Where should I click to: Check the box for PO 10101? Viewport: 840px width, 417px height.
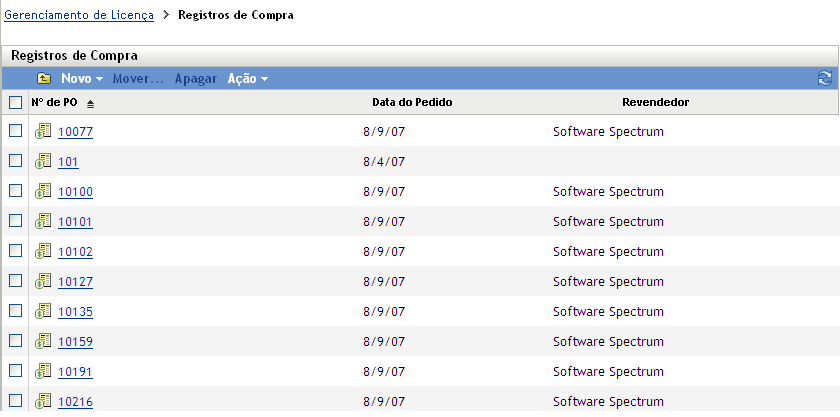point(15,221)
